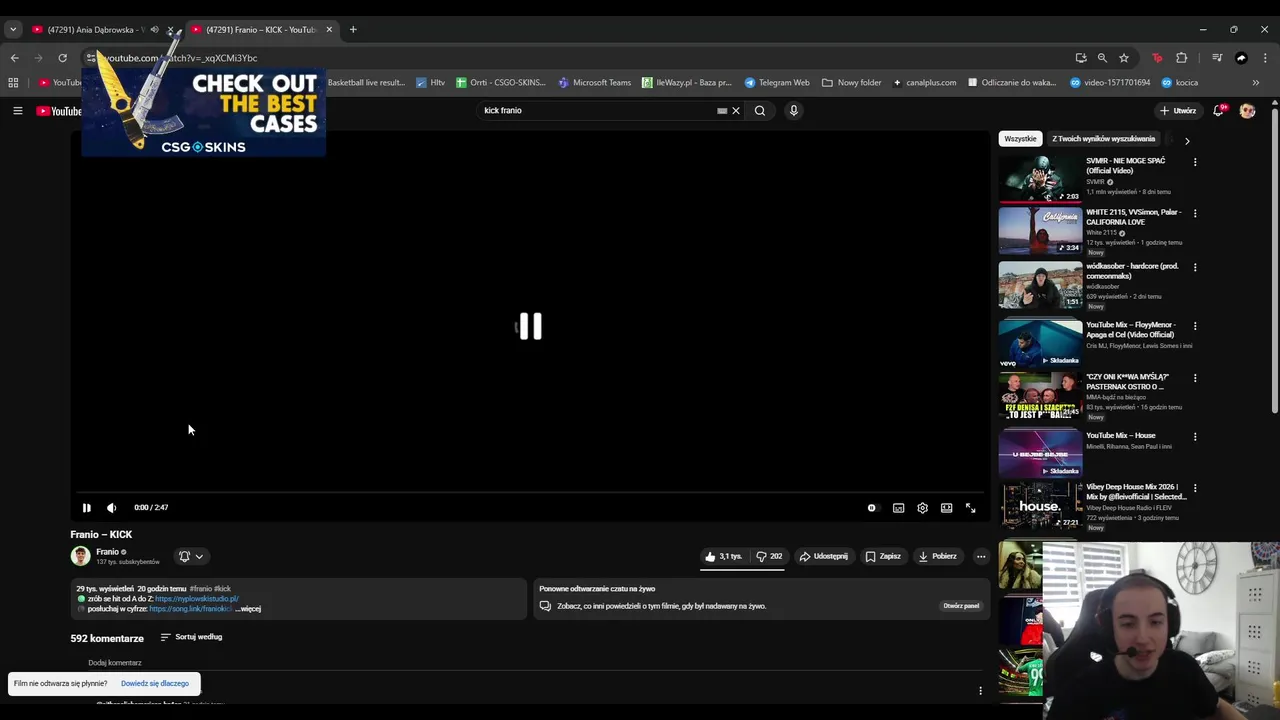Open a new browser tab
The height and width of the screenshot is (720, 1280).
click(x=353, y=29)
